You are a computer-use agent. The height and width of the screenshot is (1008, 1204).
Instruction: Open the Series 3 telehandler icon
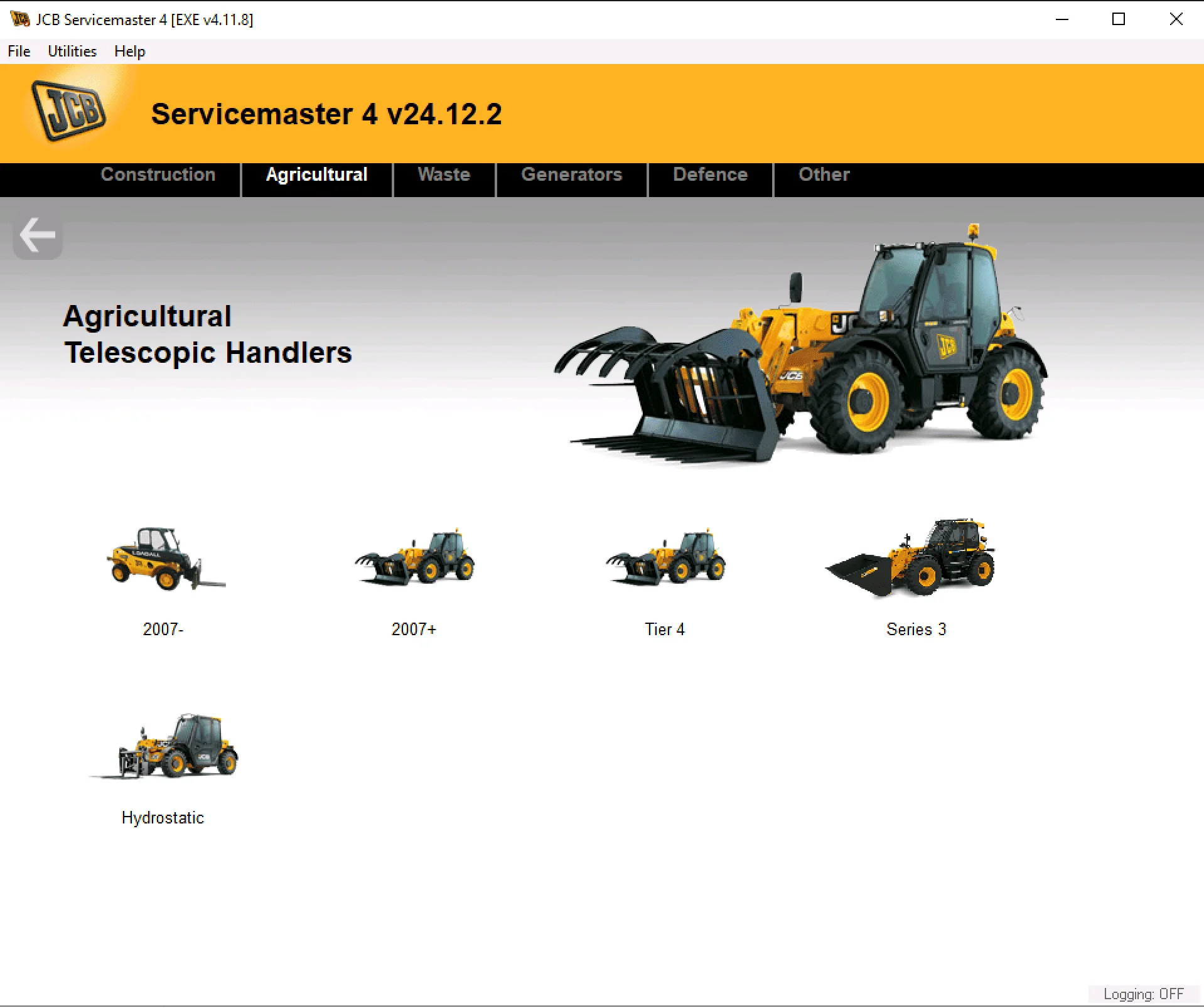[x=910, y=557]
